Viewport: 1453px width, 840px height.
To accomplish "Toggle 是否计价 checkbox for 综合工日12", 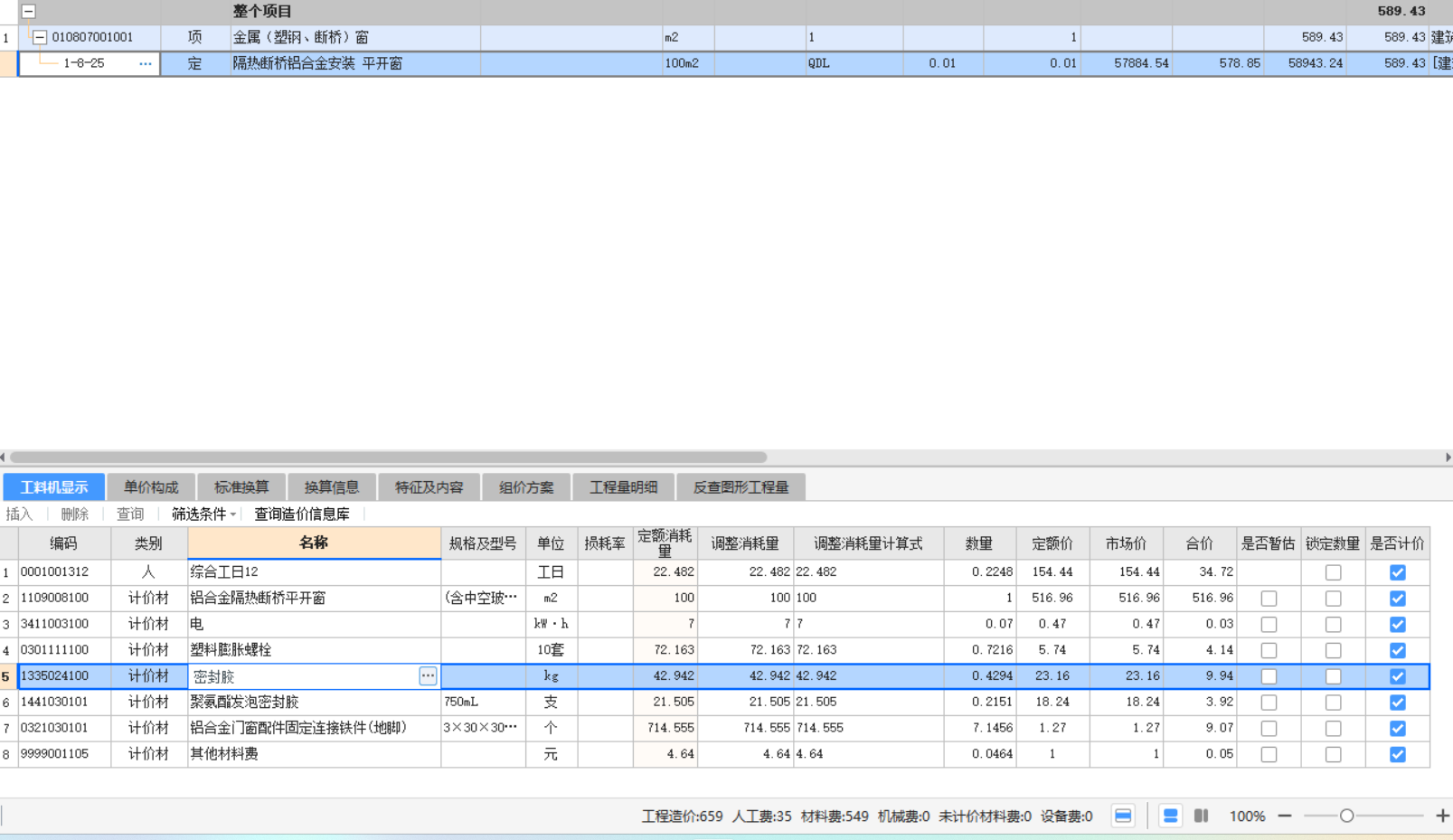I will (1398, 572).
